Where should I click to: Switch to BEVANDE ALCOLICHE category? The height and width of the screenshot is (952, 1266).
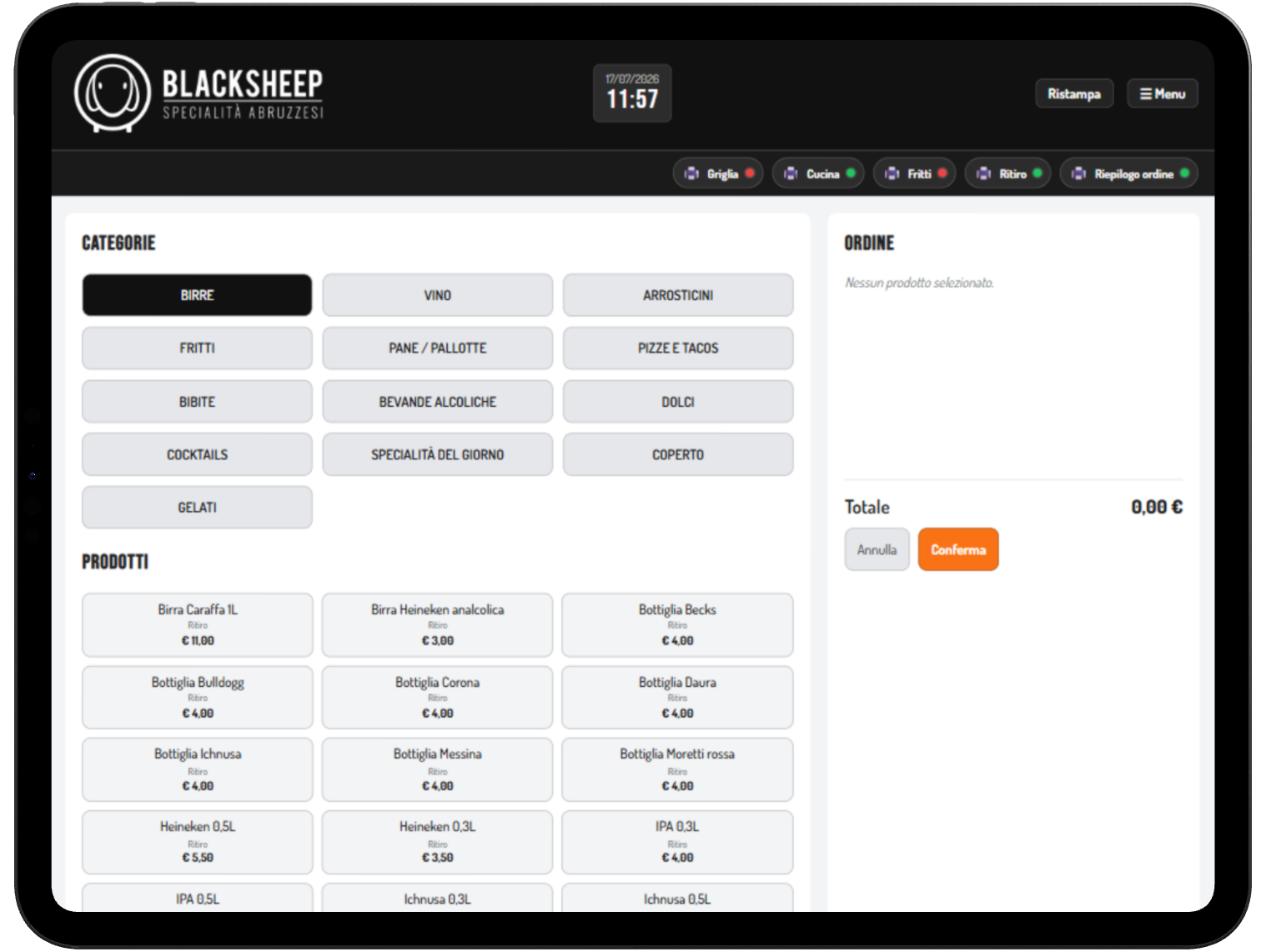pos(438,402)
